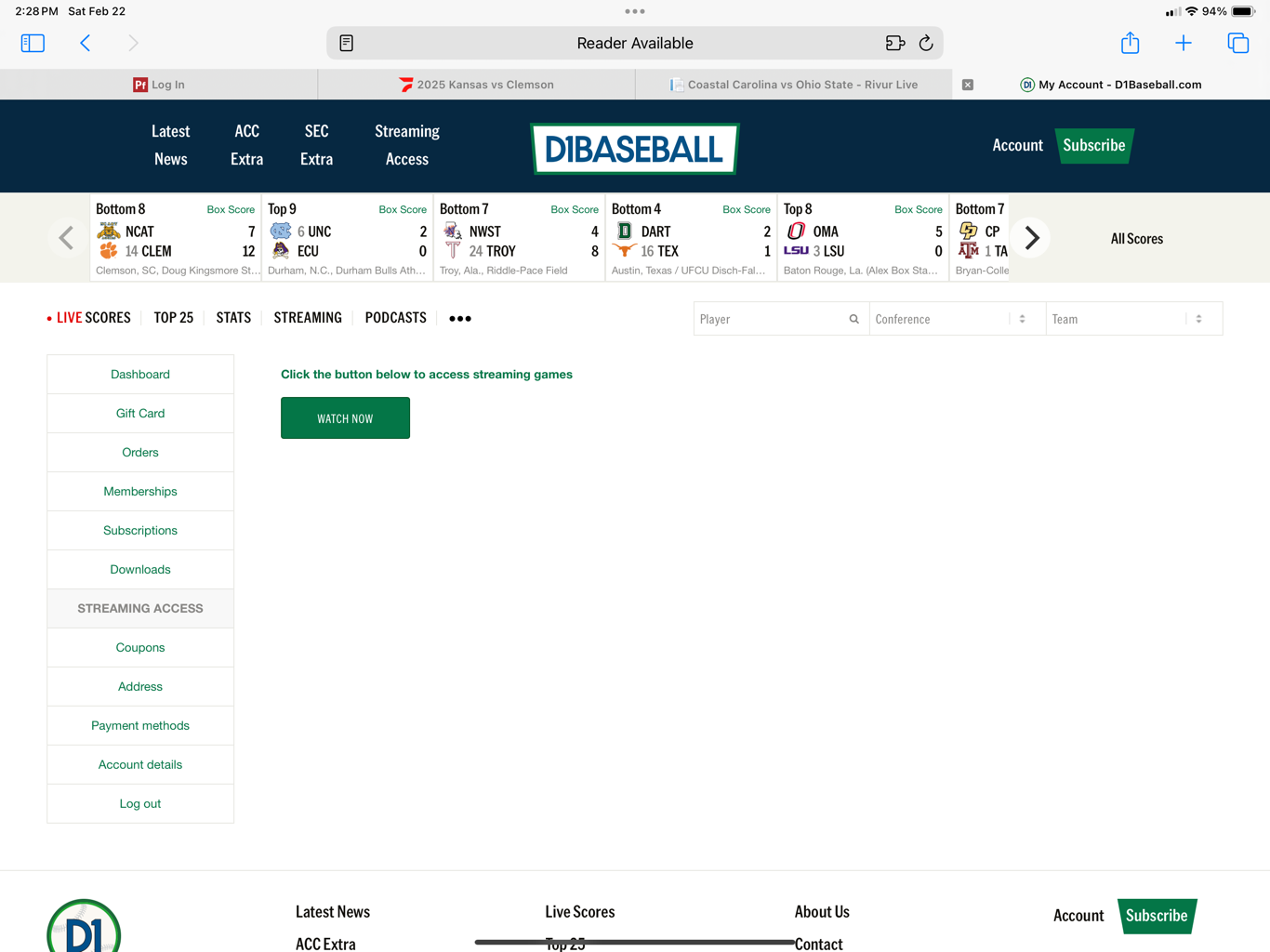
Task: Open Coupons in account sidebar
Action: [x=140, y=648]
